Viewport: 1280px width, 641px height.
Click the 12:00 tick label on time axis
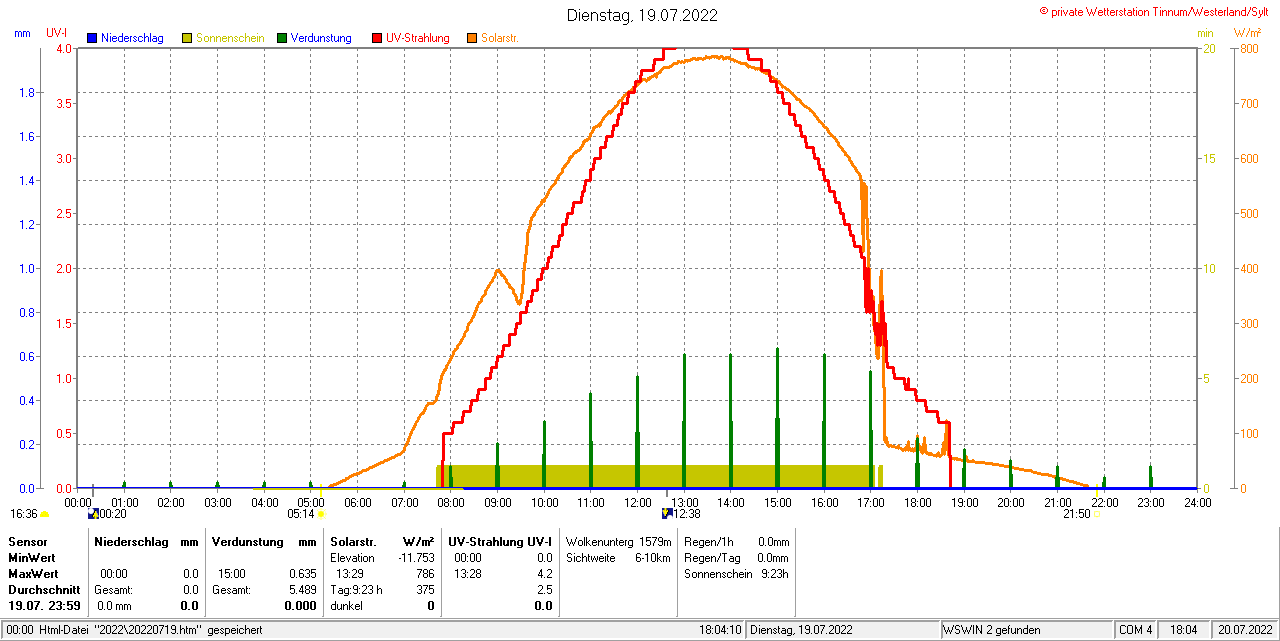click(x=637, y=502)
